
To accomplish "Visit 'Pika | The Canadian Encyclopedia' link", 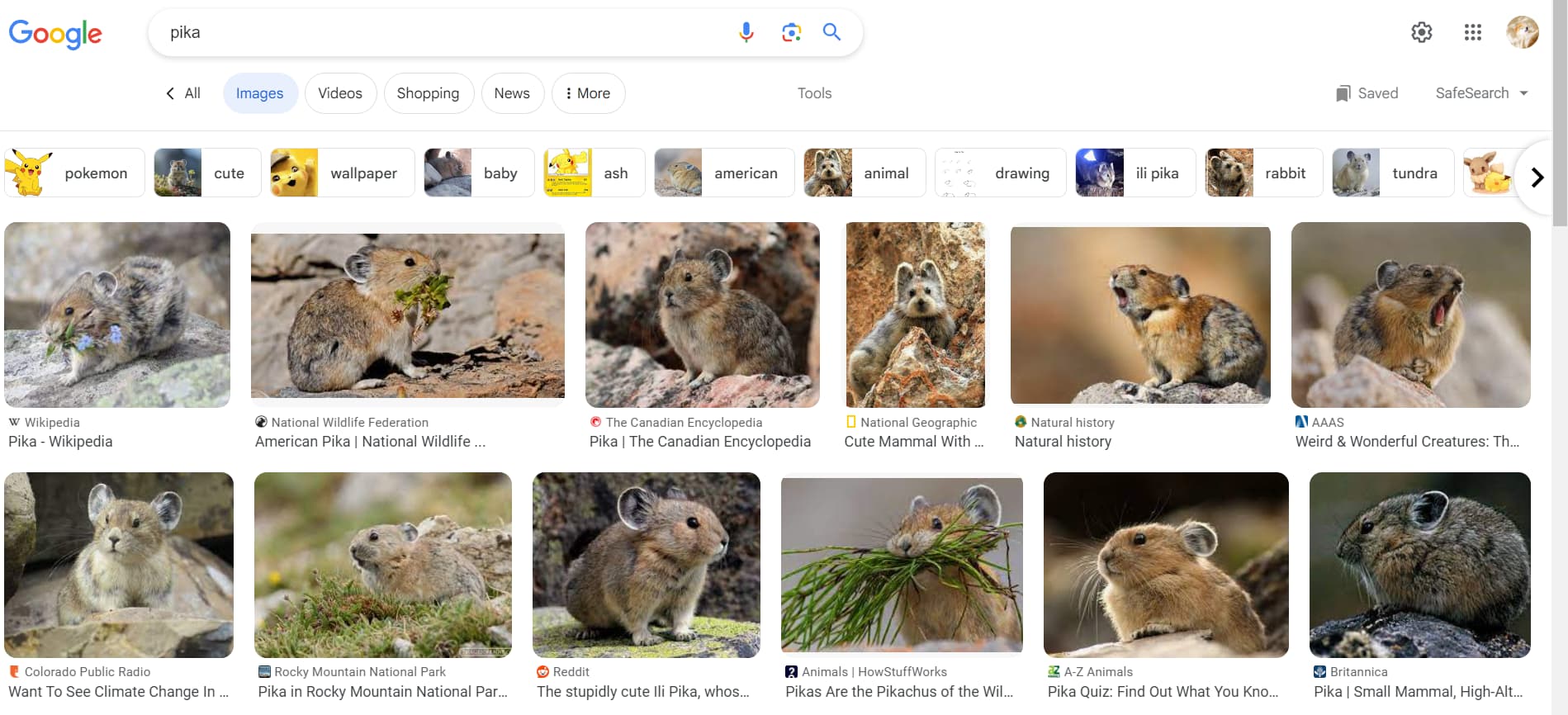I will pos(700,442).
